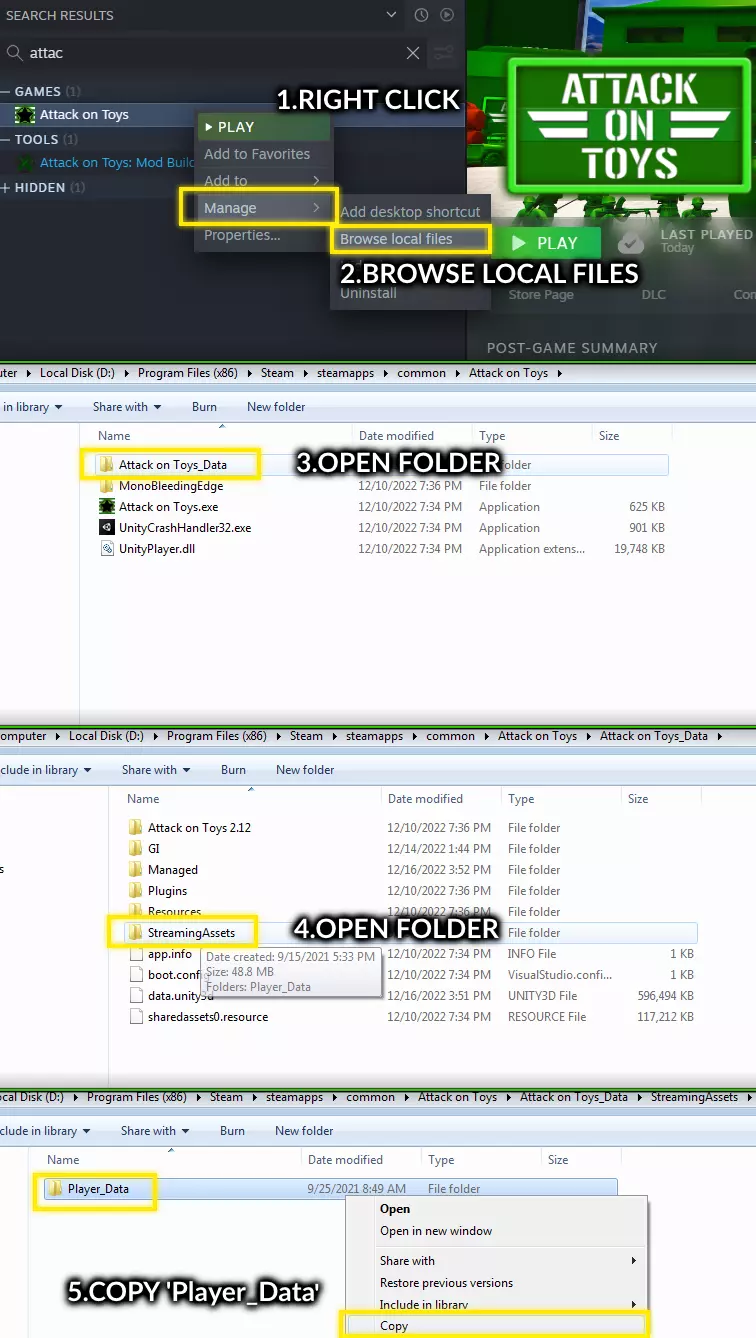Click Burn in Attack on Toys window toolbar
The width and height of the screenshot is (756, 1338).
pyautogui.click(x=204, y=407)
